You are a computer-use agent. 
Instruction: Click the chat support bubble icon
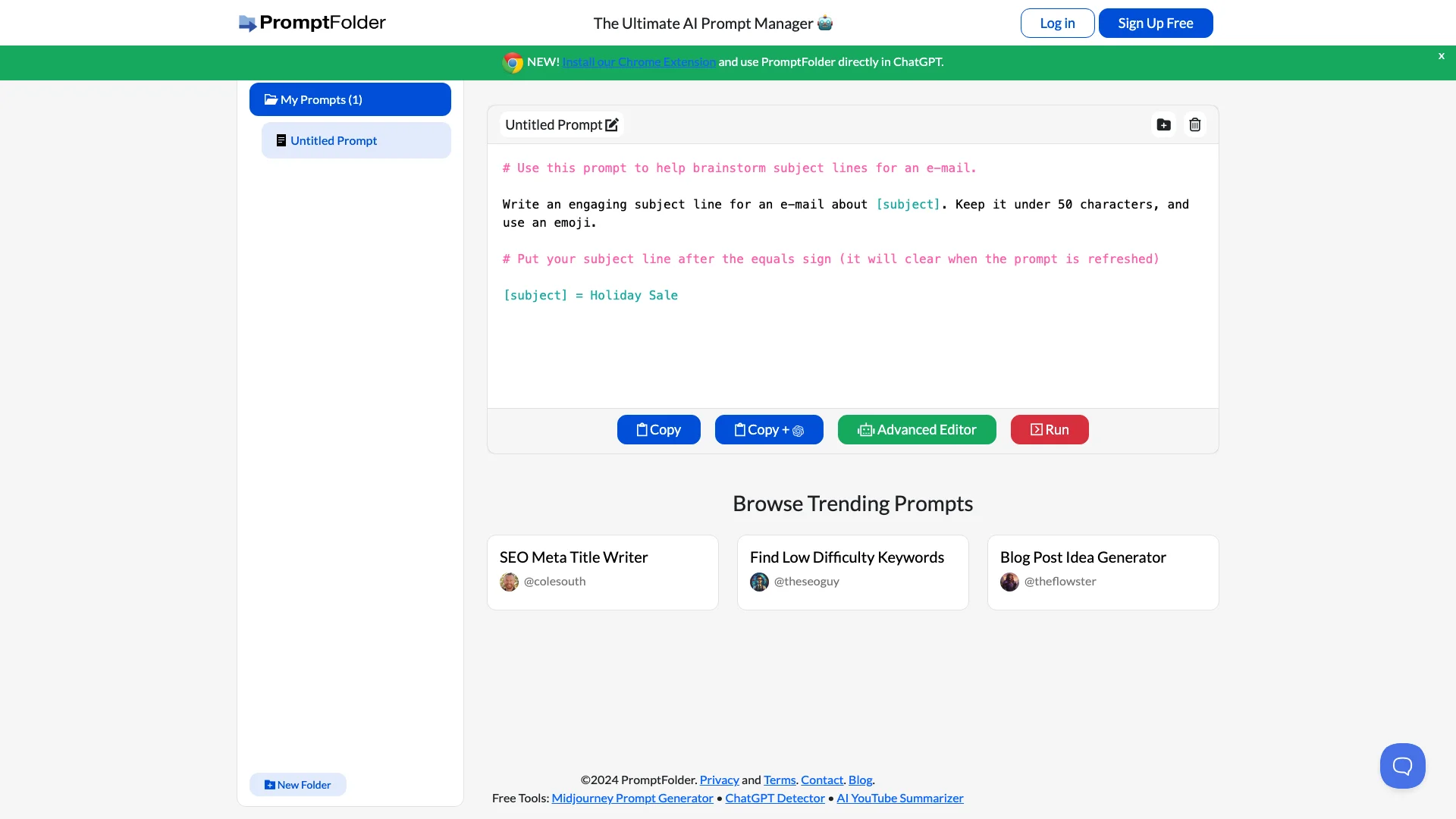coord(1402,765)
